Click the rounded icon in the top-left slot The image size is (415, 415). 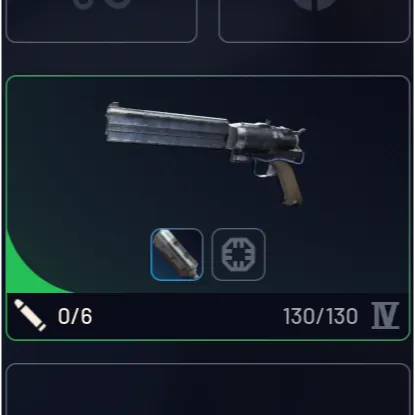click(102, 4)
